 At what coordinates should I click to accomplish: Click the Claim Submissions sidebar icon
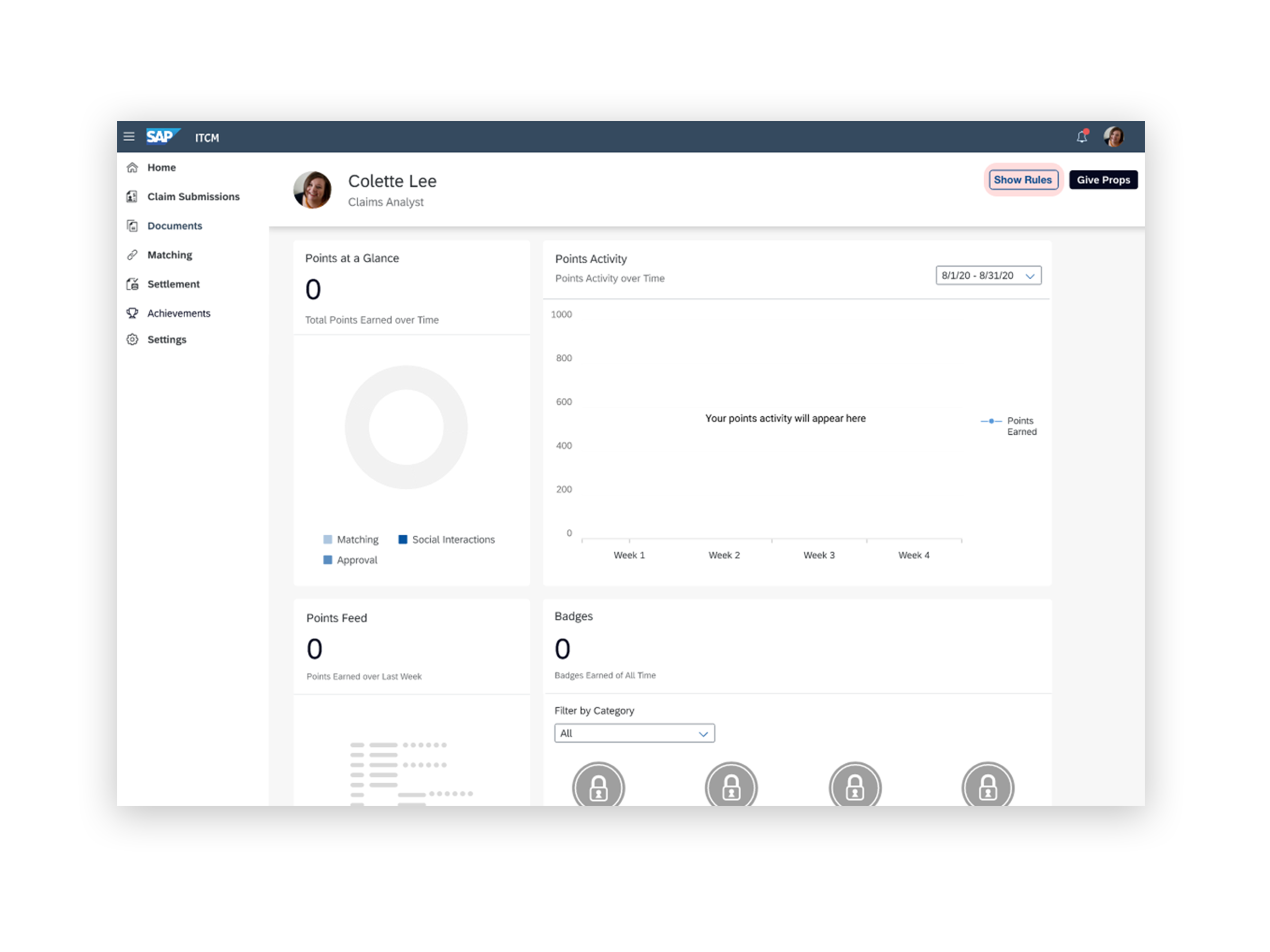pos(133,197)
